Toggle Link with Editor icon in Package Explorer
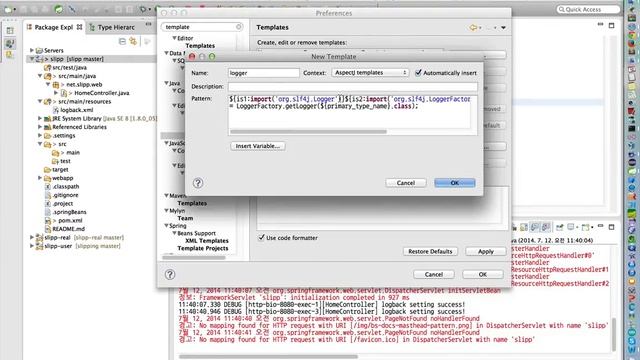The width and height of the screenshot is (640, 360). click(133, 41)
